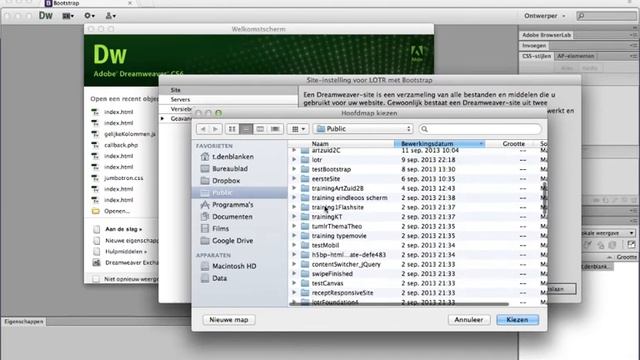Click the Hulpmiddelen link
The width and height of the screenshot is (640, 360).
(126, 251)
